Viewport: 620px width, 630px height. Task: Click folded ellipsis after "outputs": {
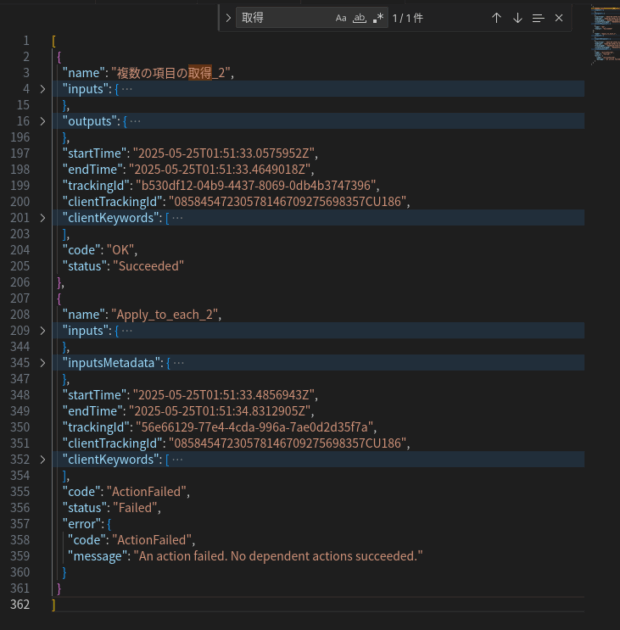point(135,121)
